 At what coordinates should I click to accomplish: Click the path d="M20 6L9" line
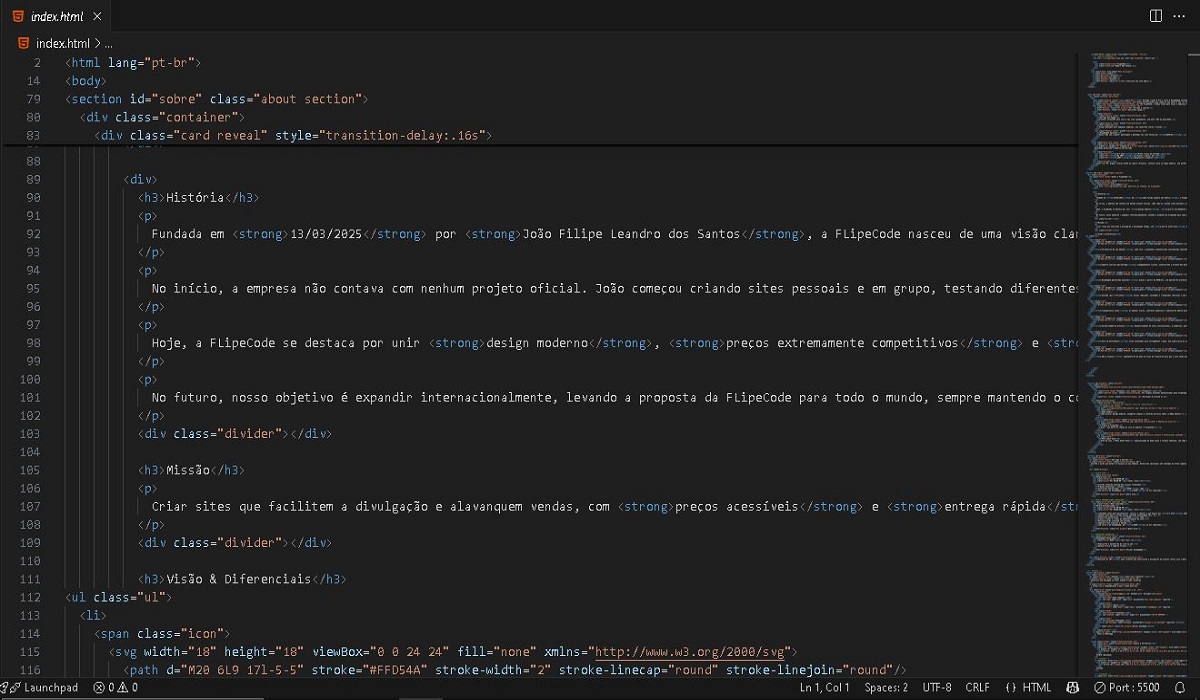pyautogui.click(x=515, y=669)
